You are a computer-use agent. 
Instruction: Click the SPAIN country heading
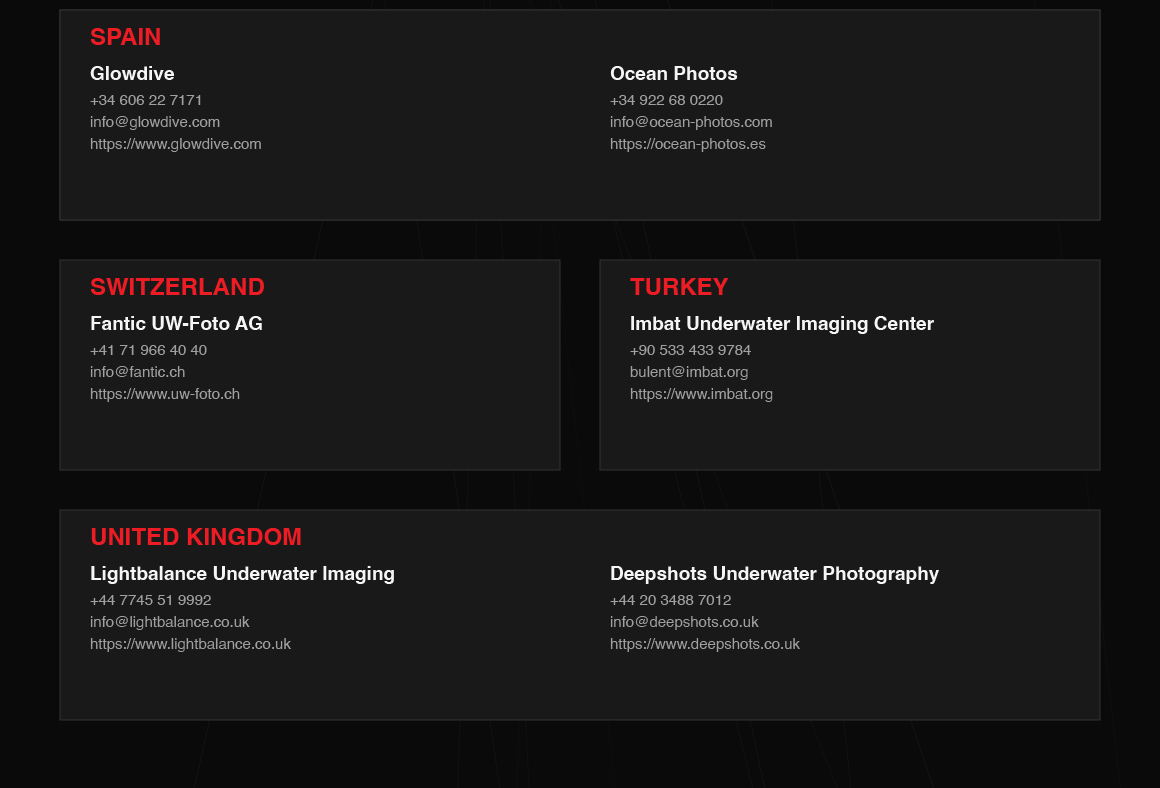point(125,37)
